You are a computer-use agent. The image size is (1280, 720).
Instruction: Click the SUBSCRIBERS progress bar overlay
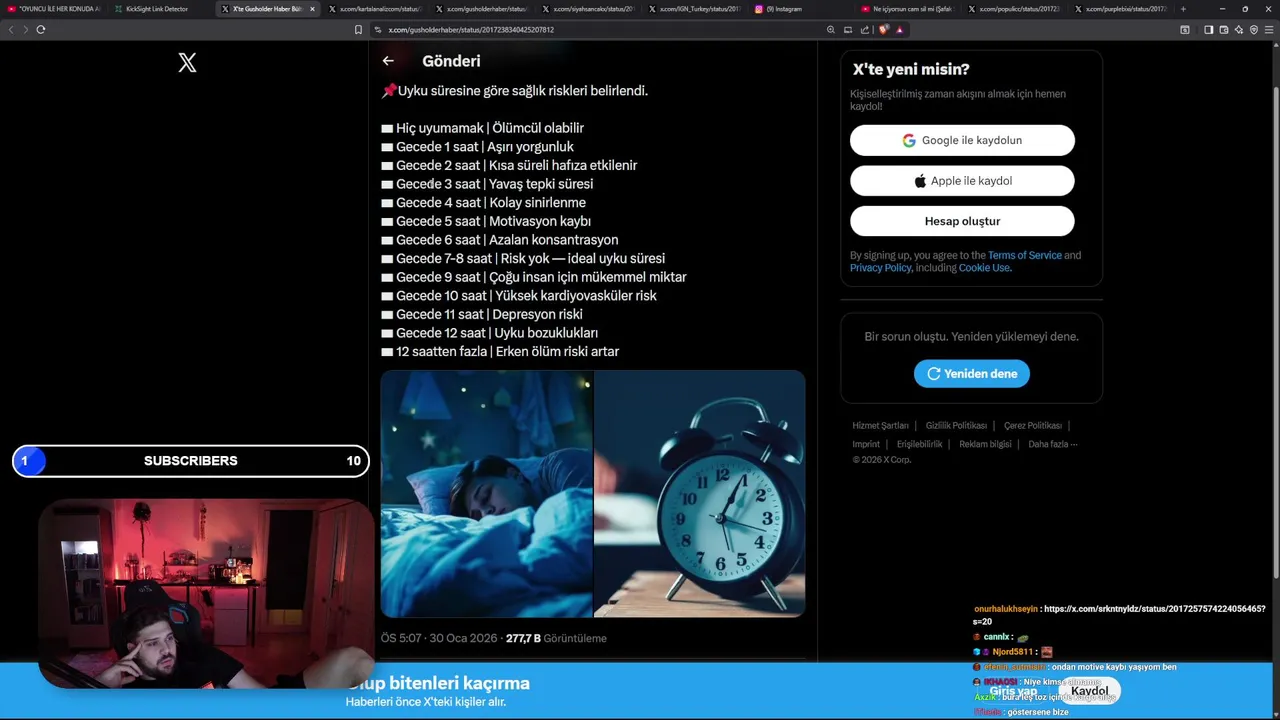click(191, 461)
